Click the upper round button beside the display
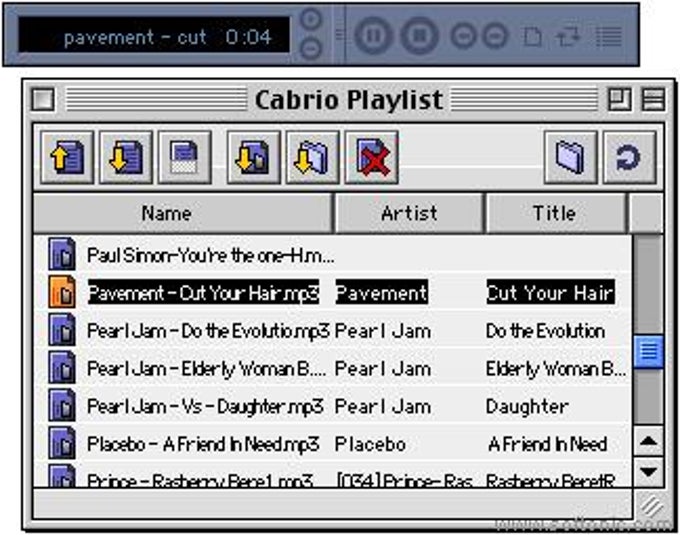This screenshot has height=535, width=680. click(311, 20)
